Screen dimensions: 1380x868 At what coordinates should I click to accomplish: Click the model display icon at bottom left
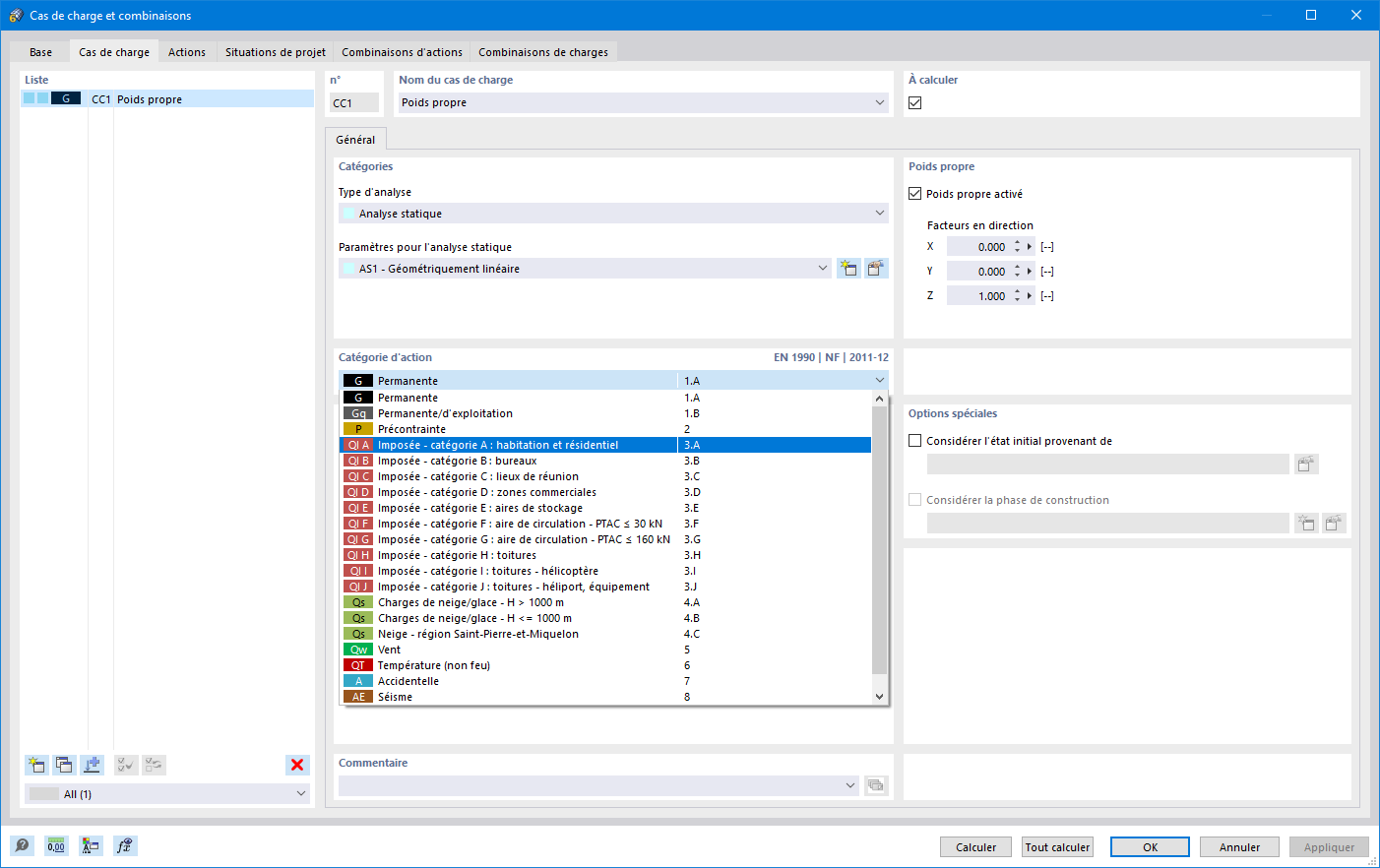coord(91,845)
